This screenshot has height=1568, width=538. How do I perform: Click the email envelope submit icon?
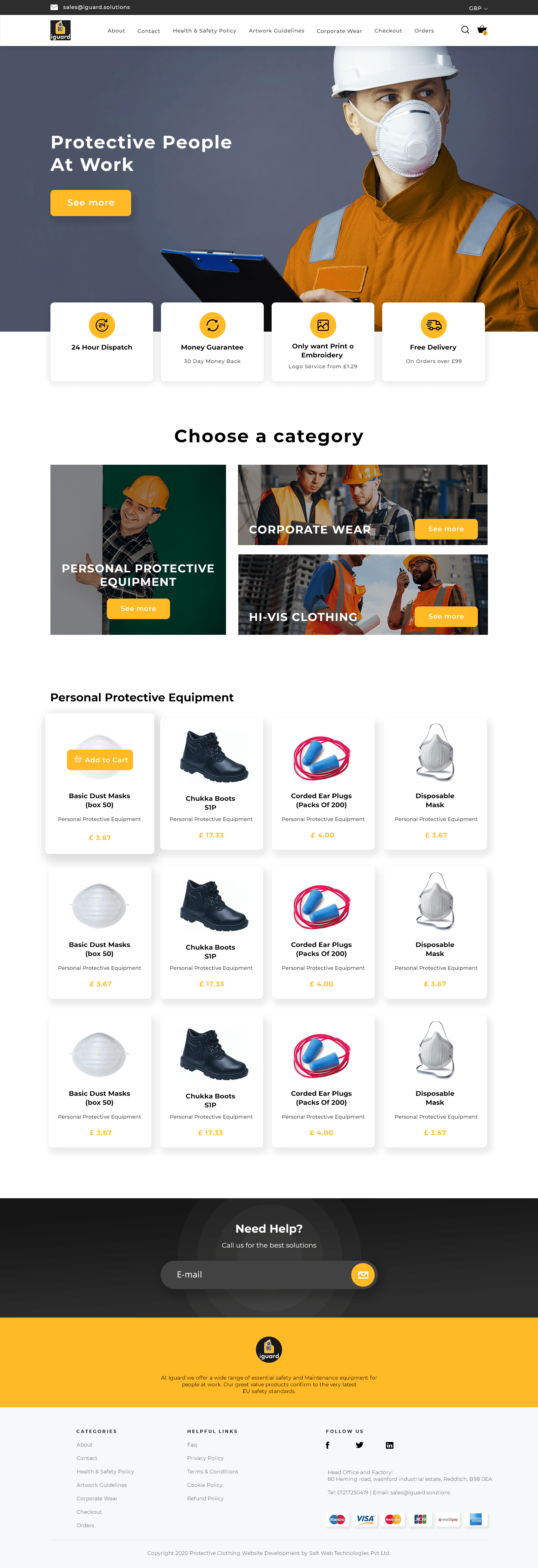pos(363,1275)
